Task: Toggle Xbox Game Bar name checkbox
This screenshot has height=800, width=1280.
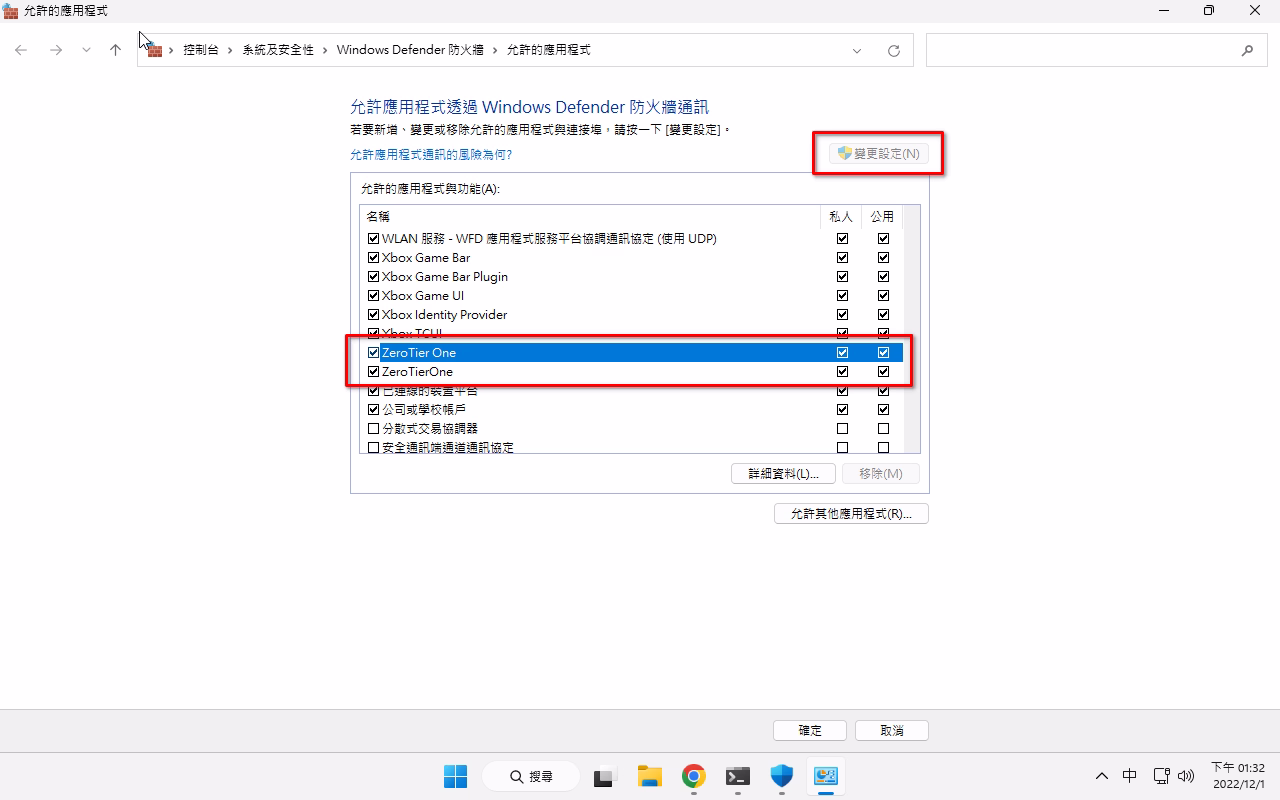Action: [374, 258]
